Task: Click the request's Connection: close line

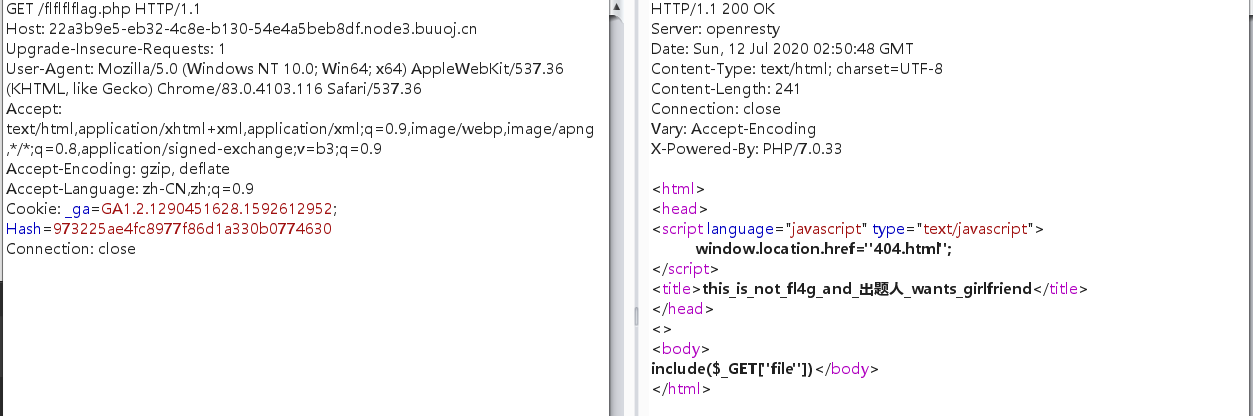Action: (x=71, y=249)
